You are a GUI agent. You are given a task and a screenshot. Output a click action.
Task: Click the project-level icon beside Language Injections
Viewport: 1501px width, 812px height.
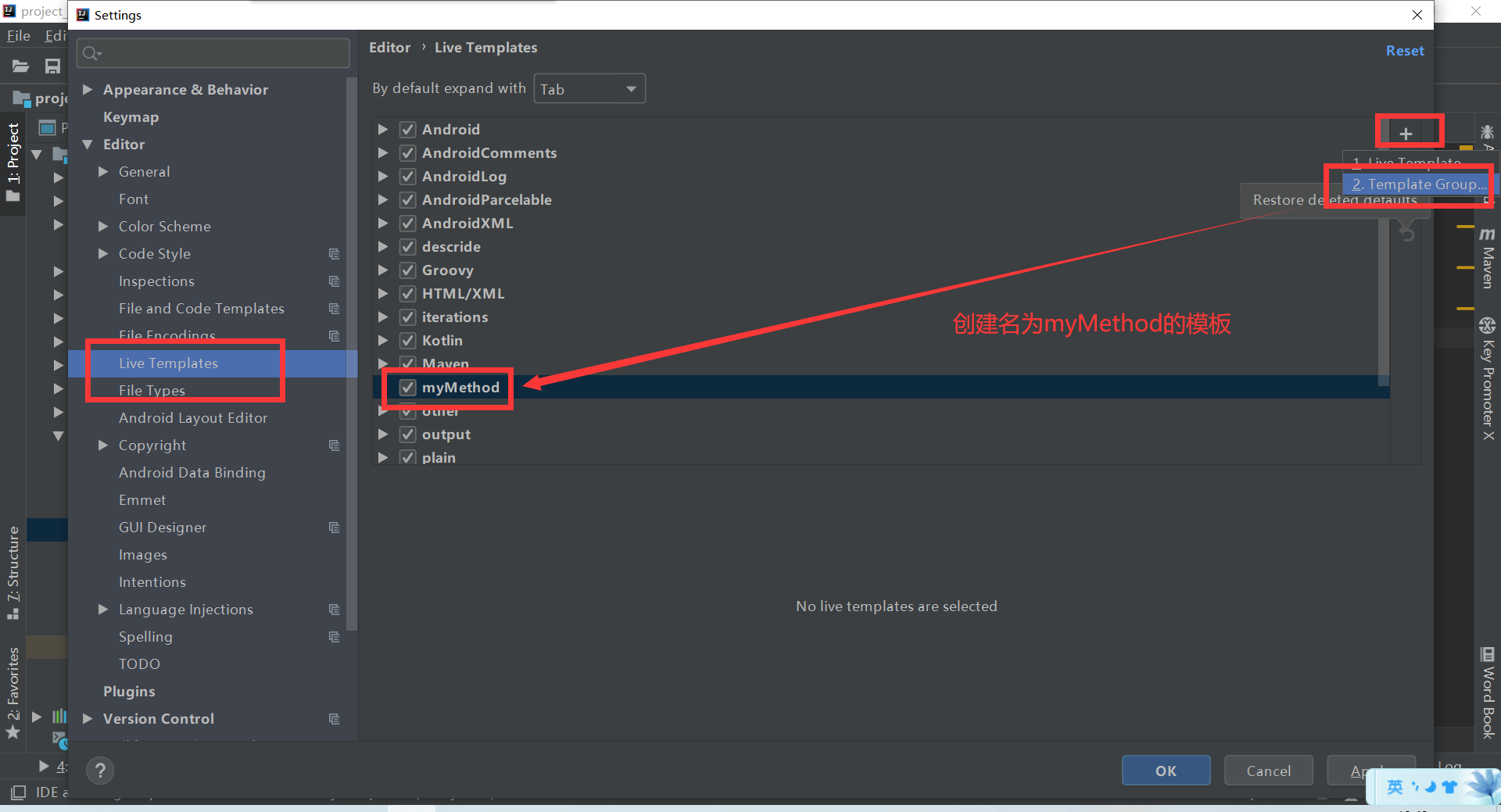tap(334, 610)
